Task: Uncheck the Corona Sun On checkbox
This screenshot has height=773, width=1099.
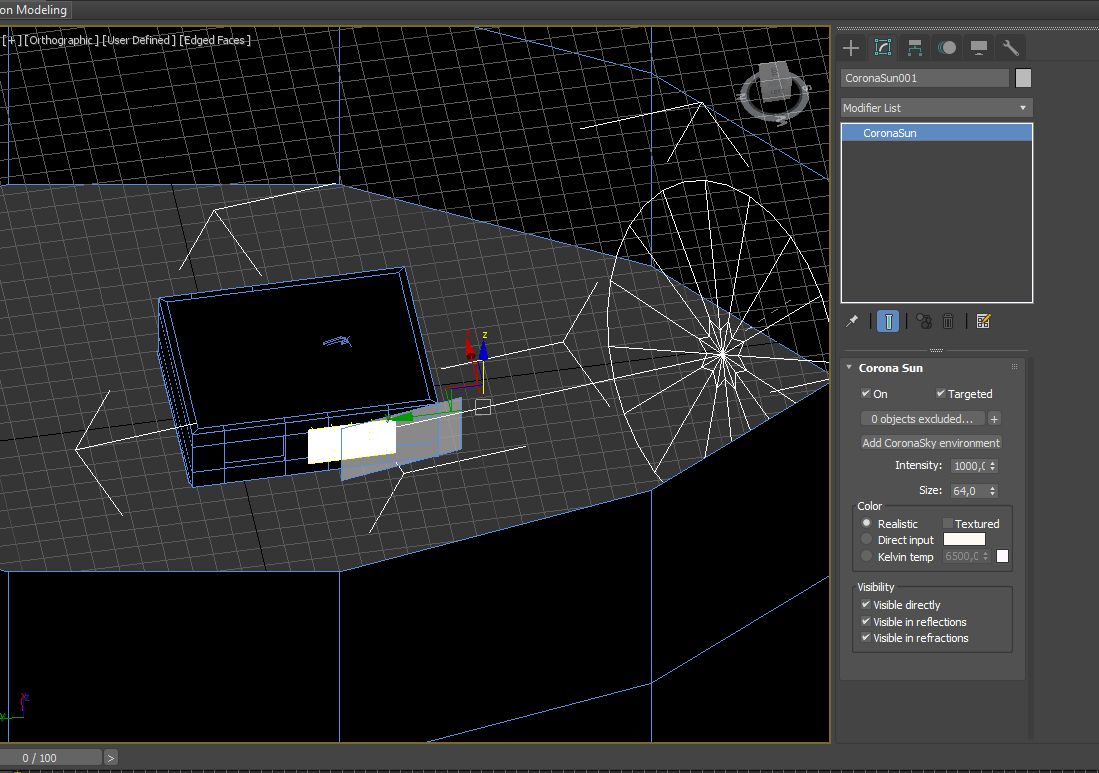Action: click(x=866, y=394)
